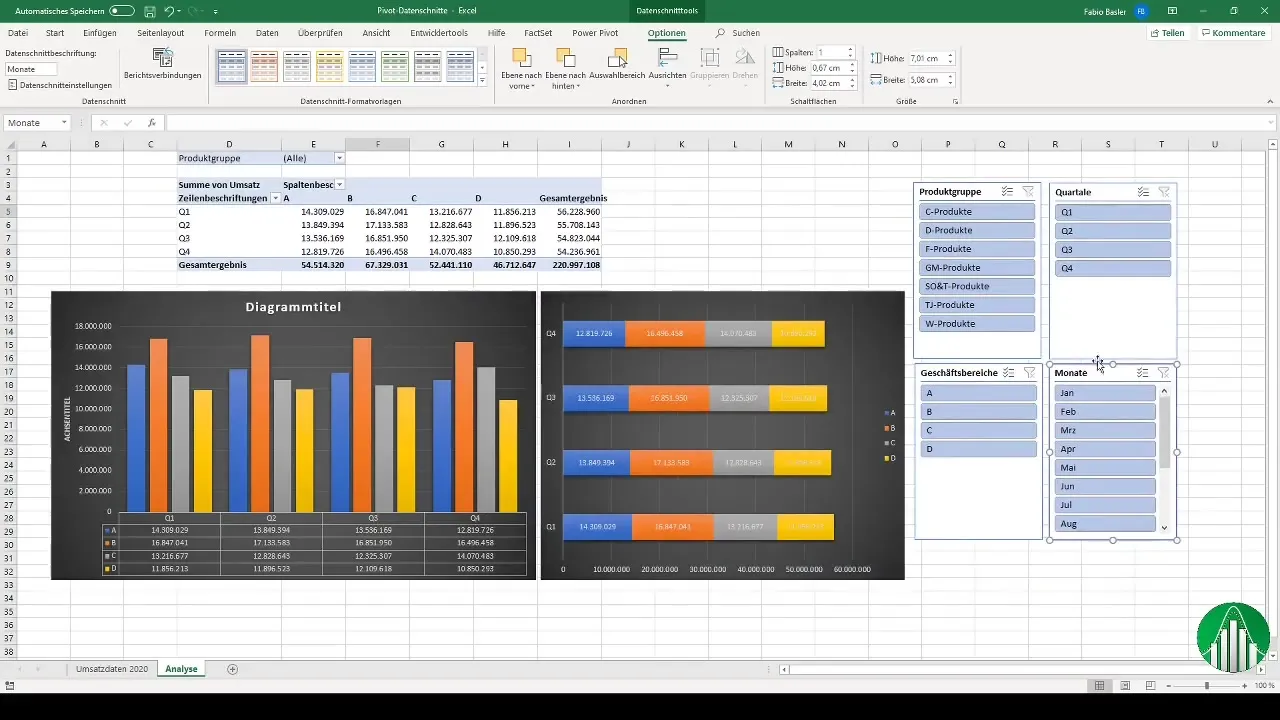Toggle SO&T-Produkte slicer item
This screenshot has height=720, width=1280.
pos(977,286)
